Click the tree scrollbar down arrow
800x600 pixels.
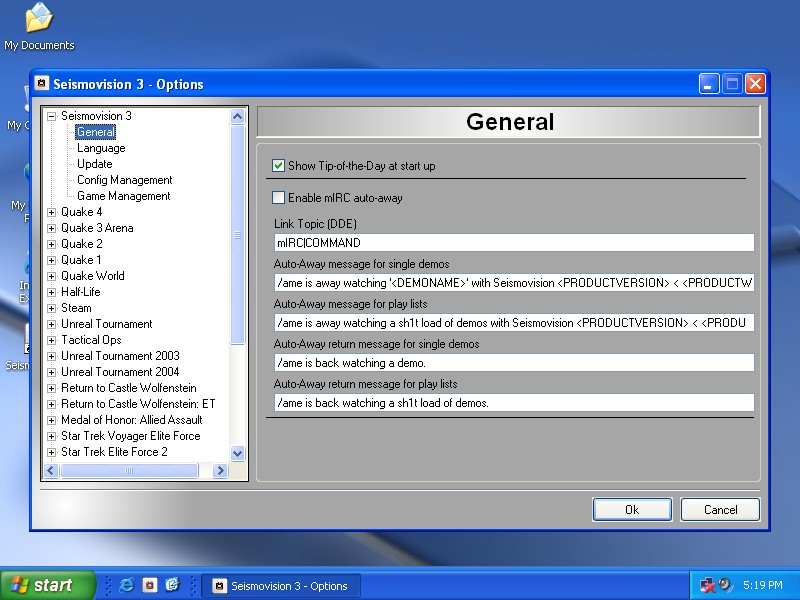[x=238, y=453]
